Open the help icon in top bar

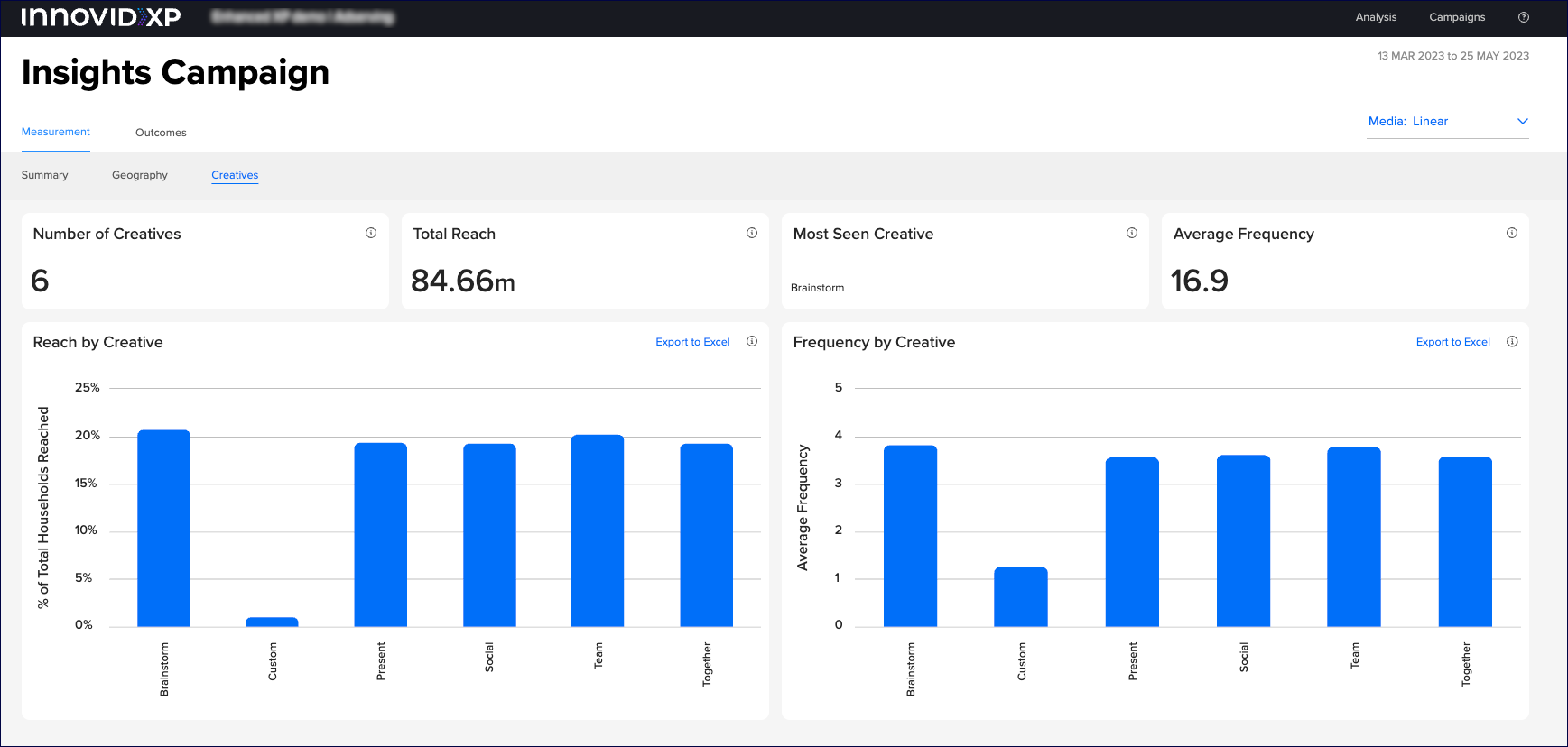tap(1524, 17)
